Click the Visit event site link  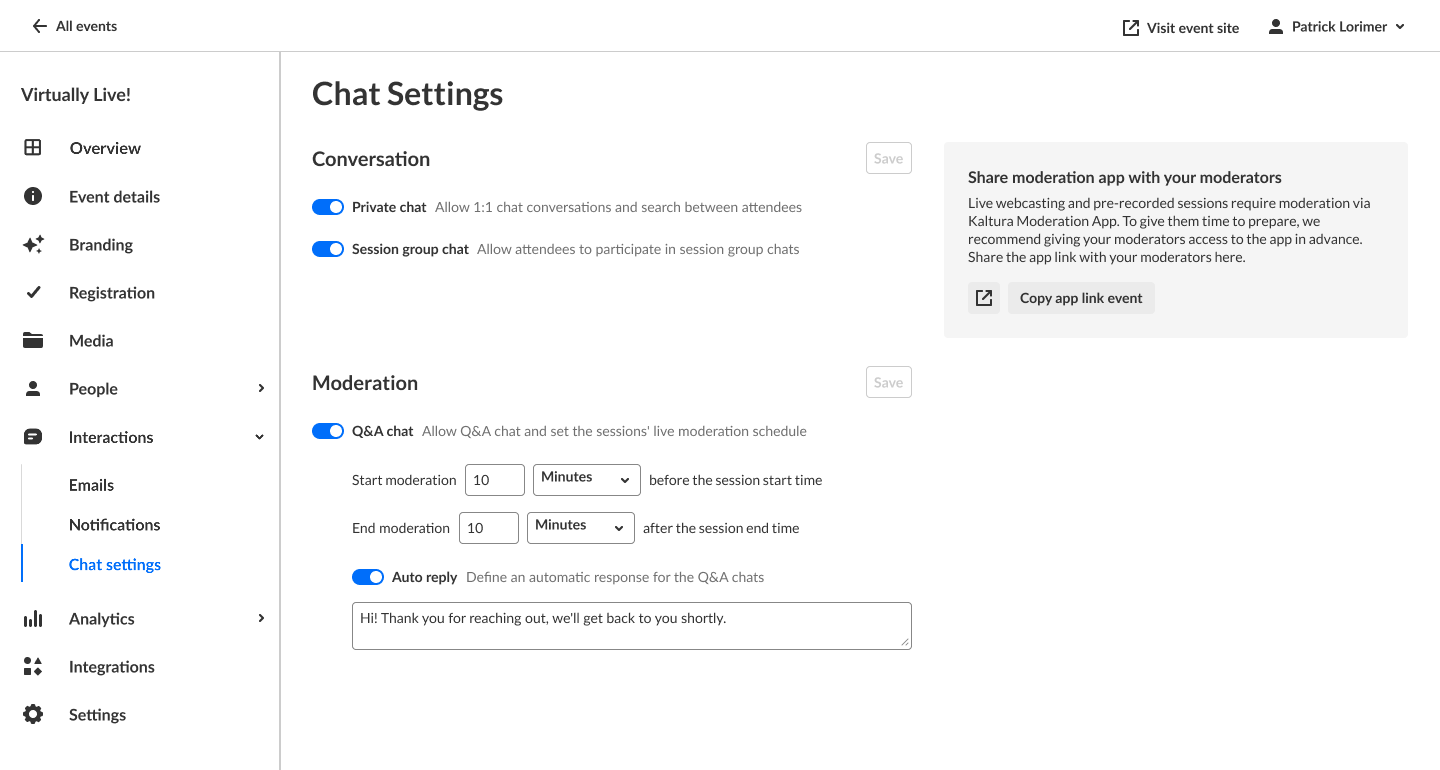[1181, 28]
